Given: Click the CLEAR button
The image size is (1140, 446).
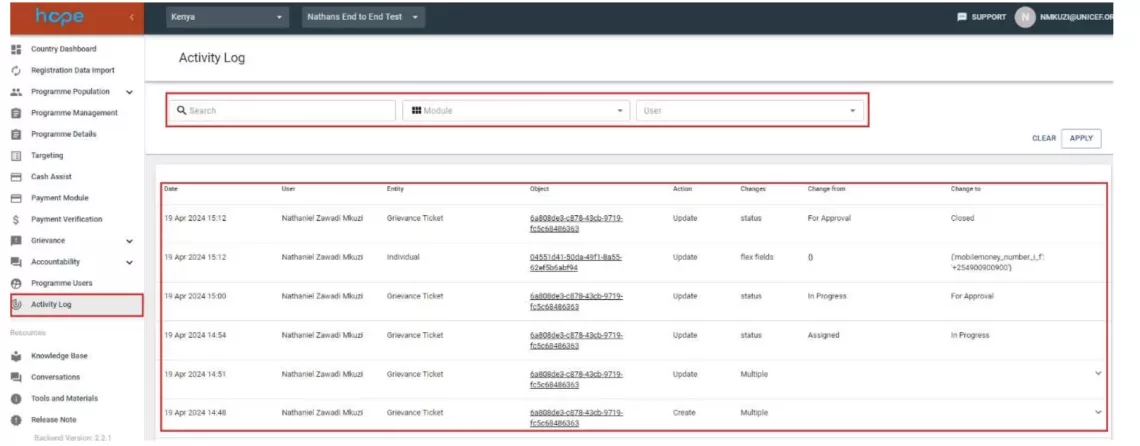Looking at the screenshot, I should coord(1044,138).
